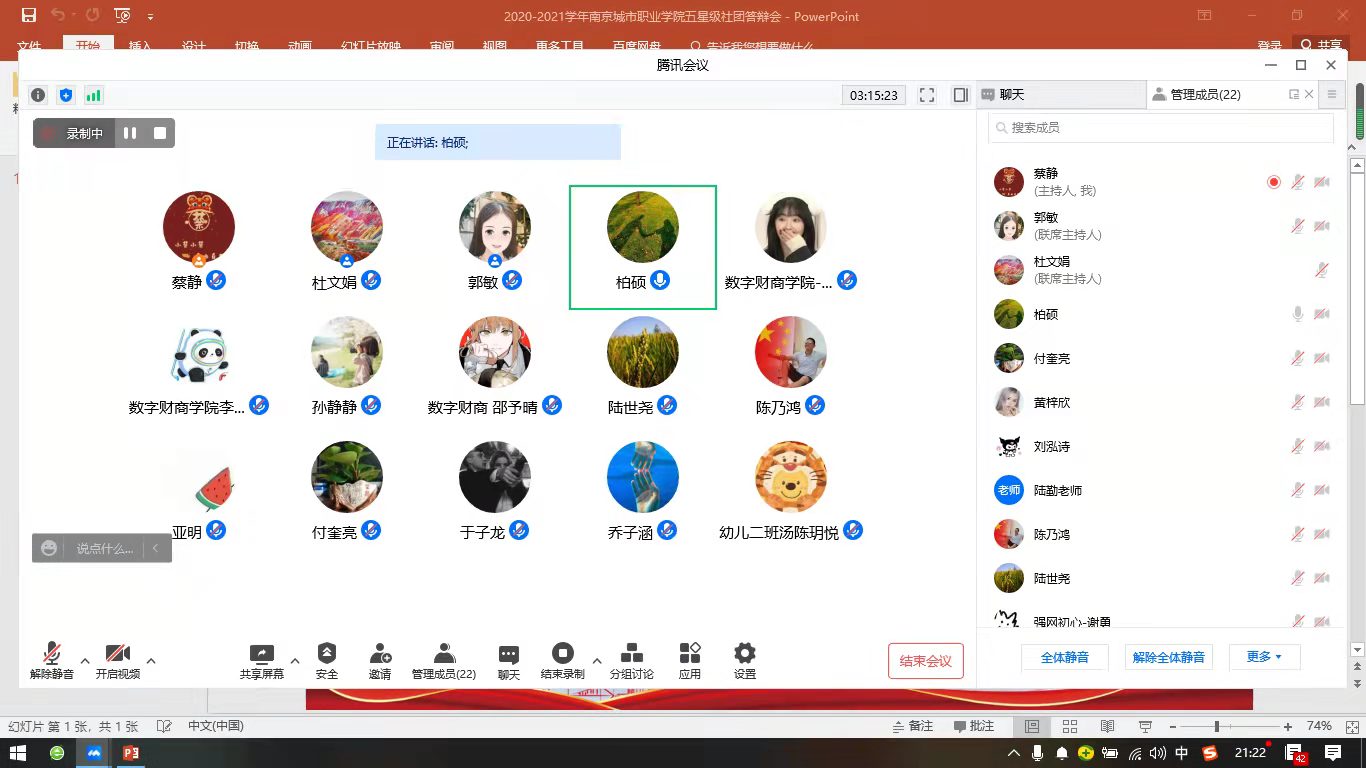Enter full screen with the expand icon
The height and width of the screenshot is (768, 1366).
927,95
